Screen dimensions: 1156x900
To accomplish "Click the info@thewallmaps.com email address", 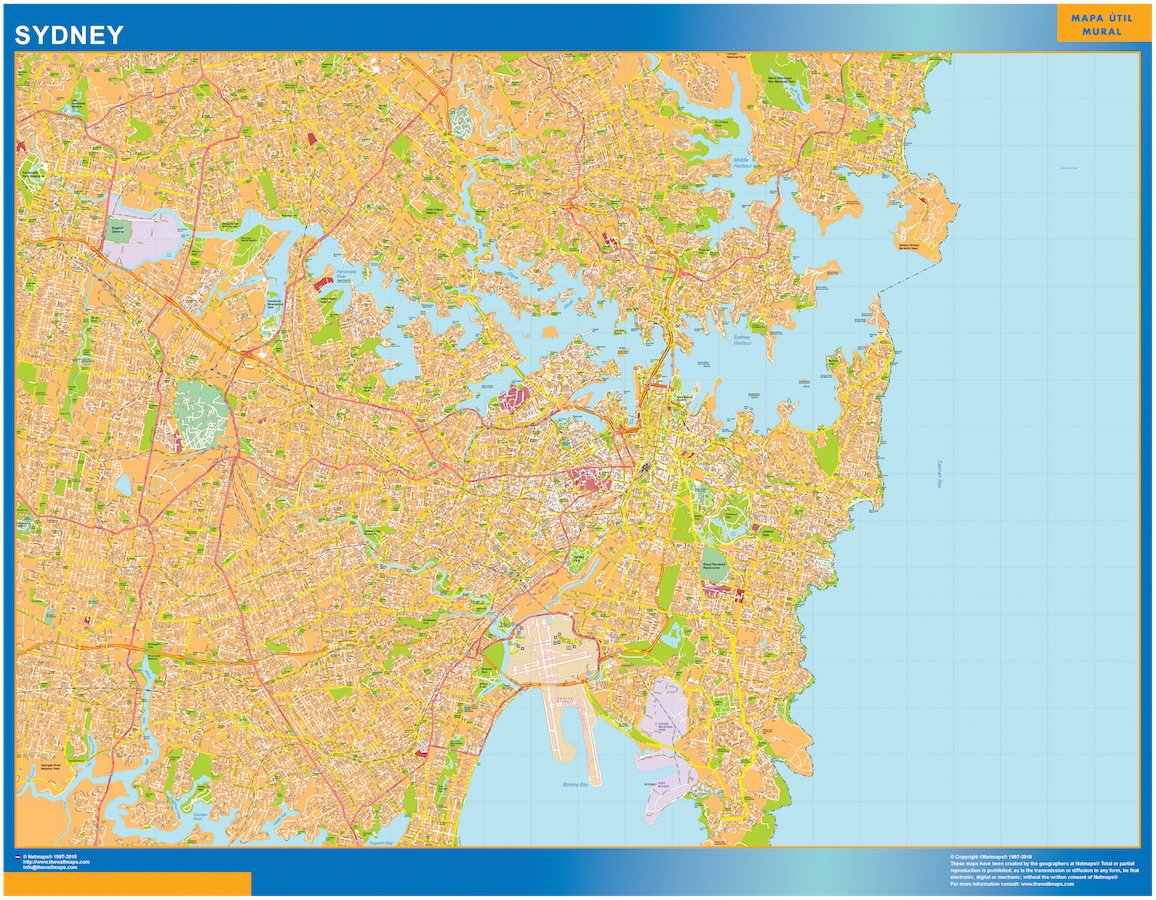I will [50, 868].
